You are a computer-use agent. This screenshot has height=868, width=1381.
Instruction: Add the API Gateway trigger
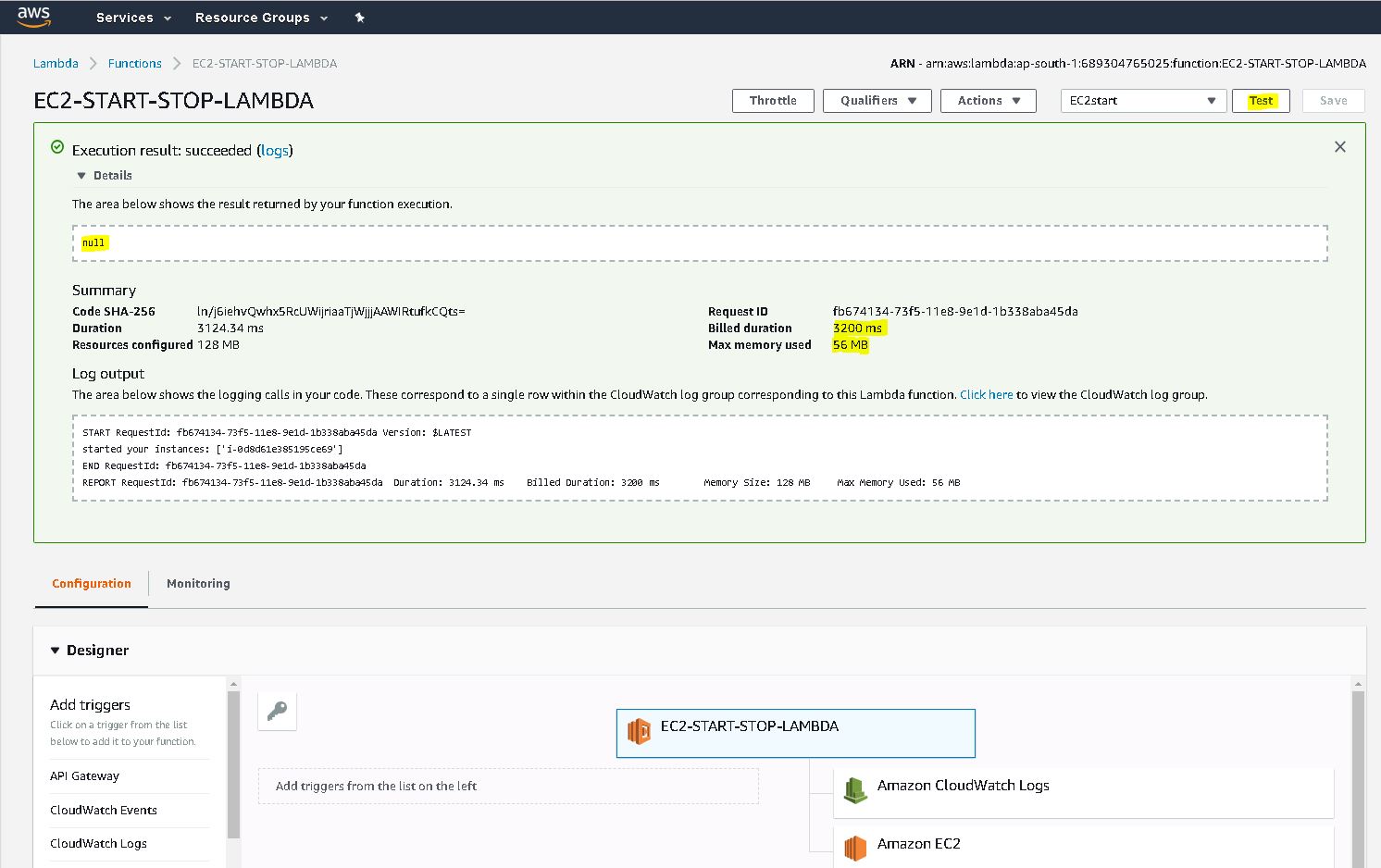(85, 776)
